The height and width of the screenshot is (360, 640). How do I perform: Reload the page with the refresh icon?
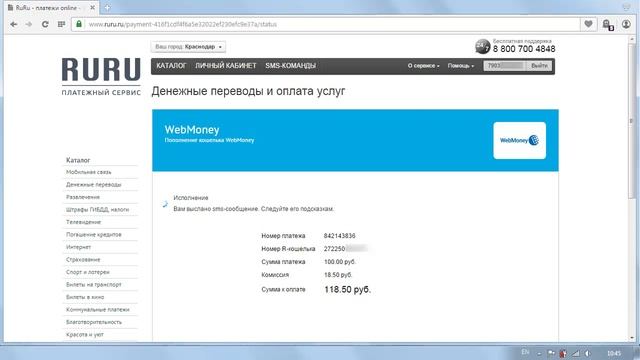[x=45, y=24]
